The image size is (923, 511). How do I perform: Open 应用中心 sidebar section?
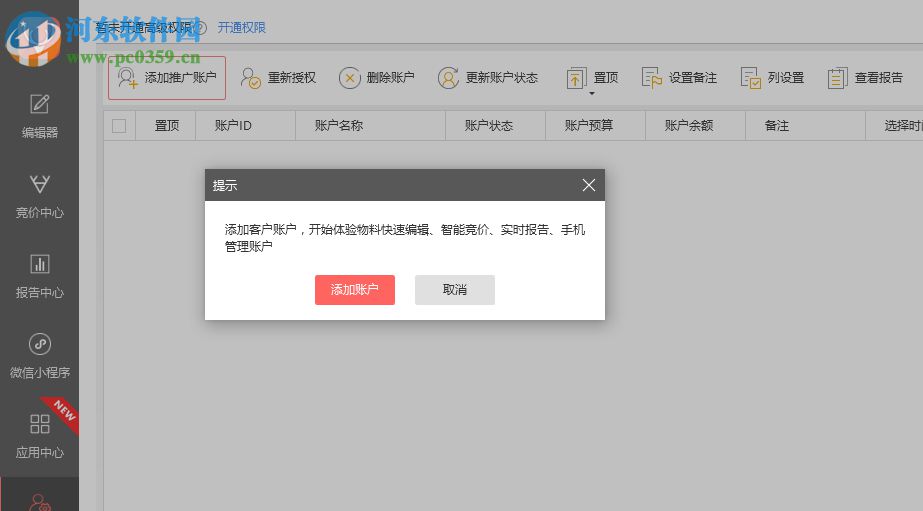pos(39,436)
